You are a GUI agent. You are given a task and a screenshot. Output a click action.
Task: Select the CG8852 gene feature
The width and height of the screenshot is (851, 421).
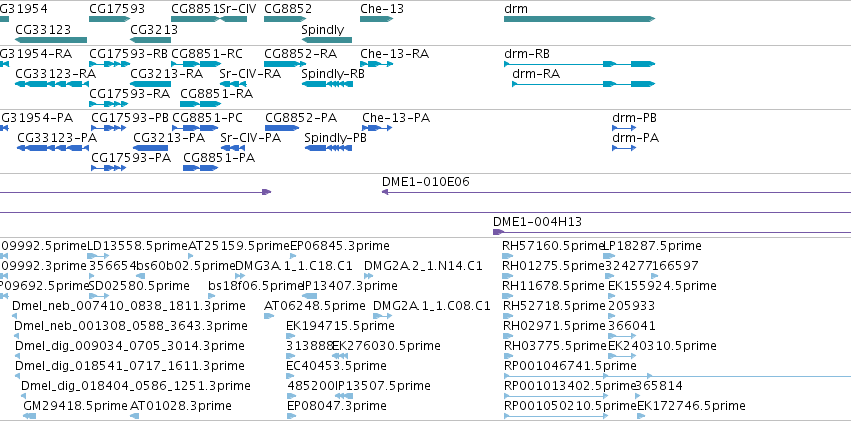[x=285, y=19]
